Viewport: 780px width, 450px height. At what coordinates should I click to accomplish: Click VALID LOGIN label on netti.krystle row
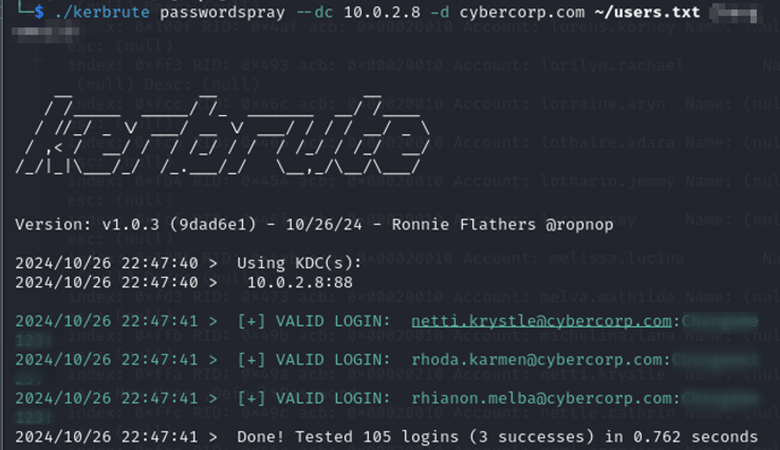(333, 321)
